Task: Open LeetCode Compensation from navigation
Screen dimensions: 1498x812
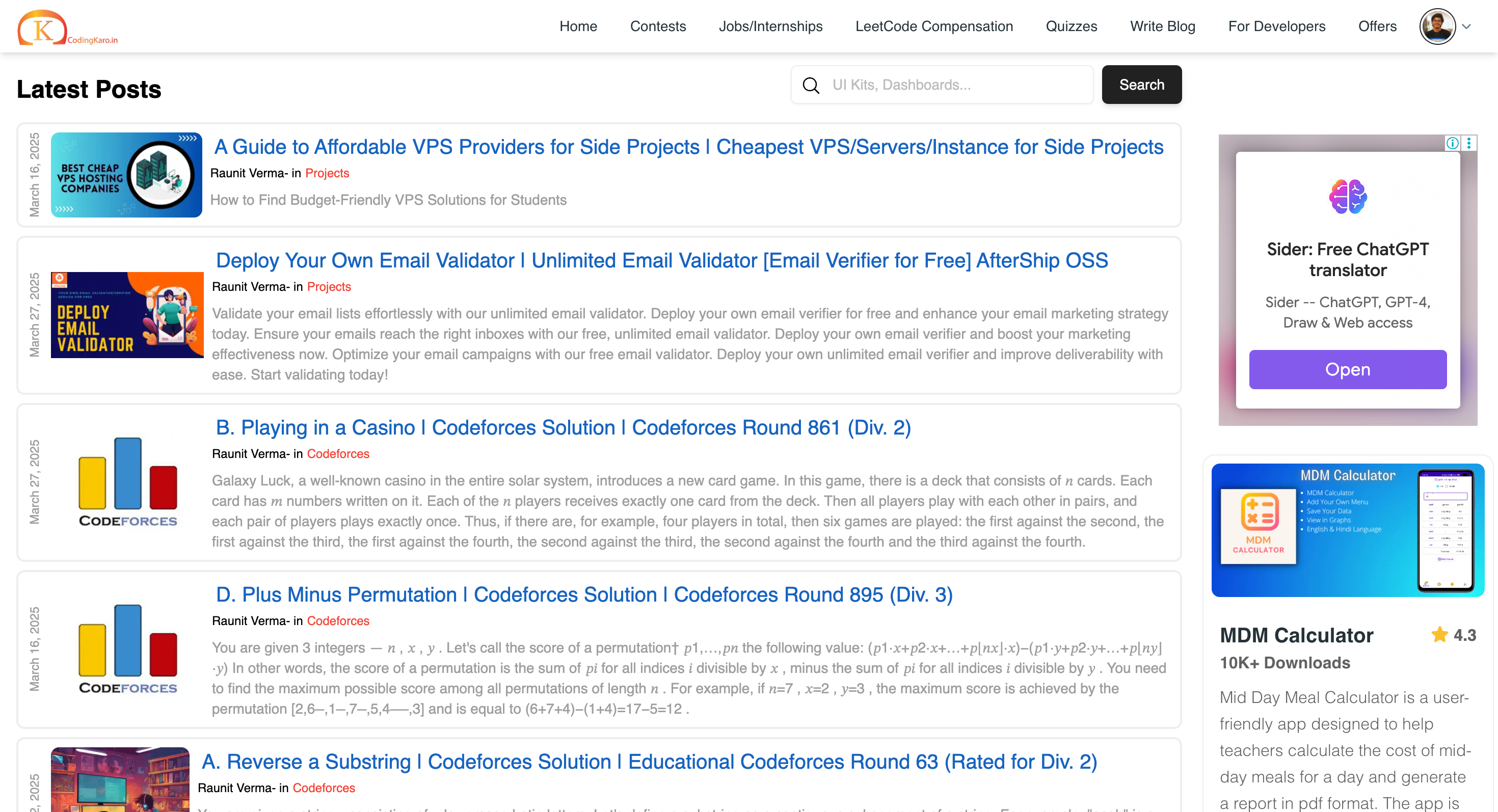Action: pos(934,26)
